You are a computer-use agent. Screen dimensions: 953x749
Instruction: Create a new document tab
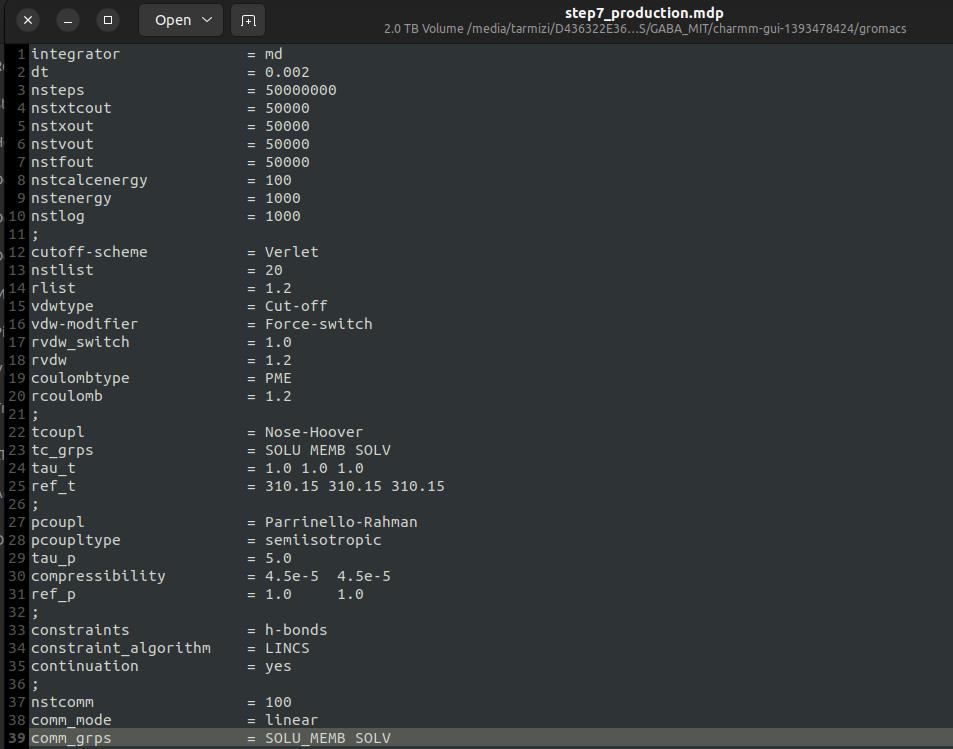(248, 20)
